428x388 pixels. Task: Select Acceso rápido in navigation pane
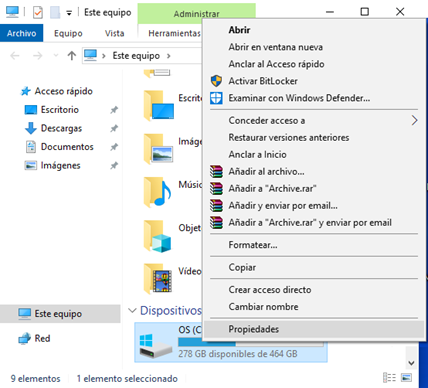pos(64,91)
